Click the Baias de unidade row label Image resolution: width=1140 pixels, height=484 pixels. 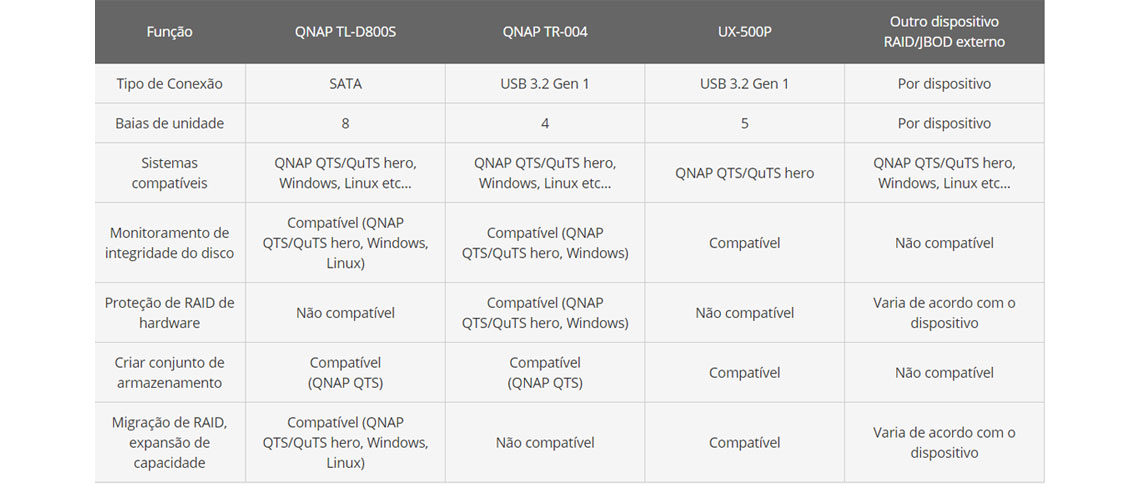(169, 123)
